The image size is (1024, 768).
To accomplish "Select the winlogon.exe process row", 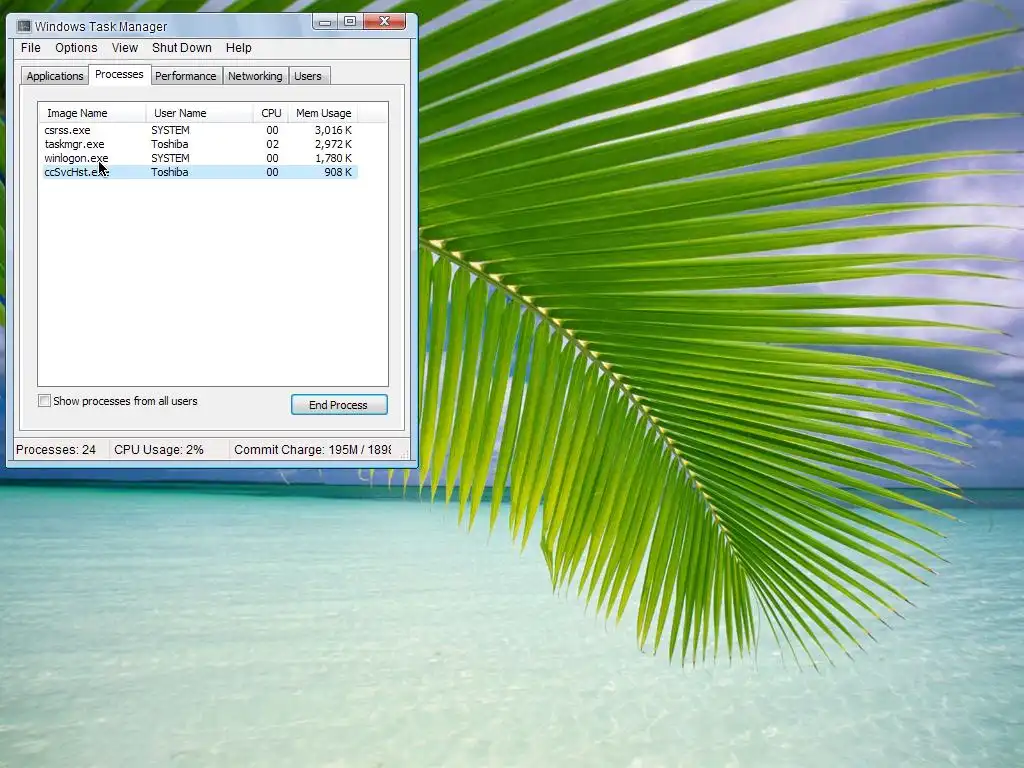I will 199,158.
